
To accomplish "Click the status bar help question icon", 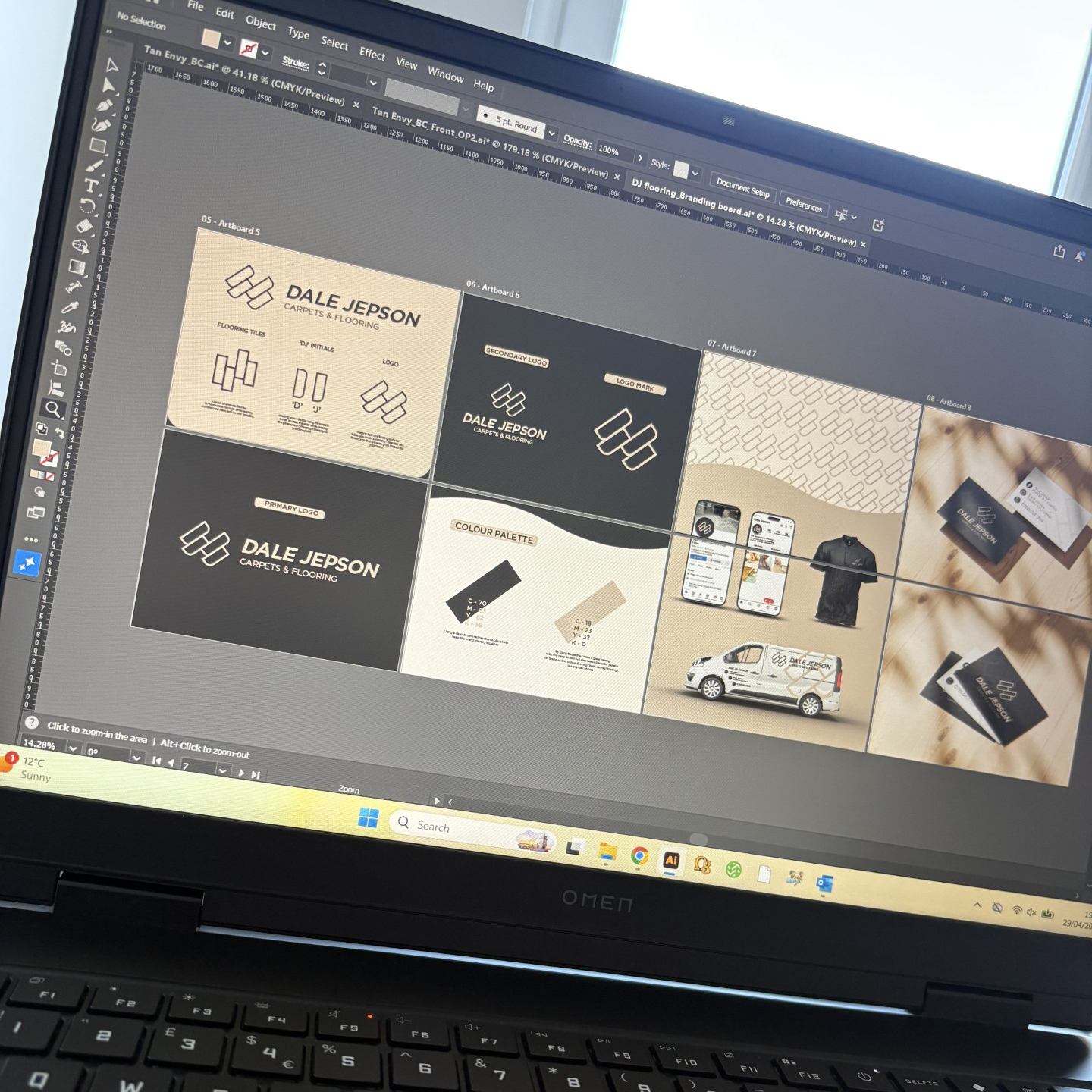I will 32,723.
